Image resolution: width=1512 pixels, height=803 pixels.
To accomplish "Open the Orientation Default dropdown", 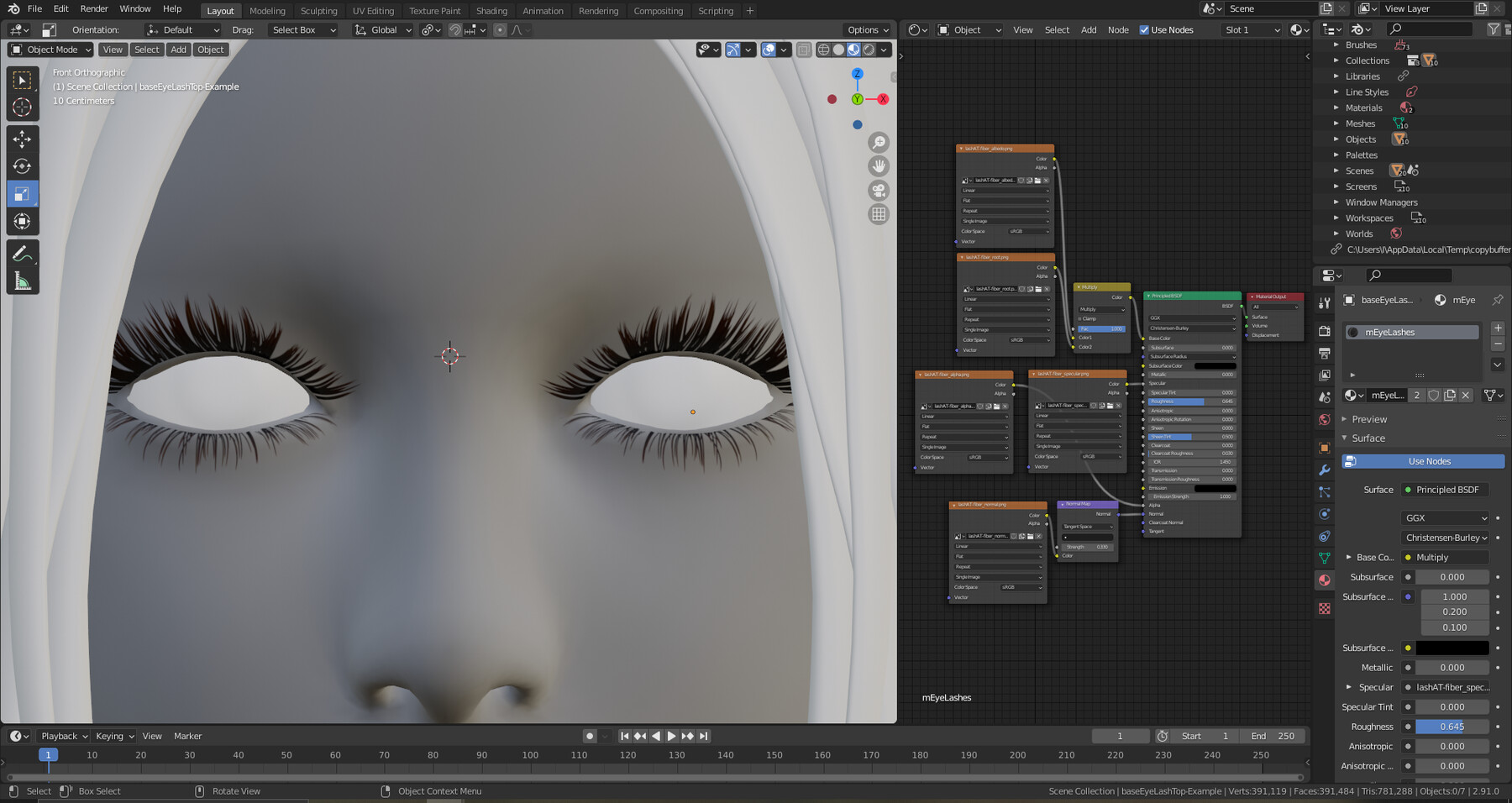I will [x=182, y=30].
